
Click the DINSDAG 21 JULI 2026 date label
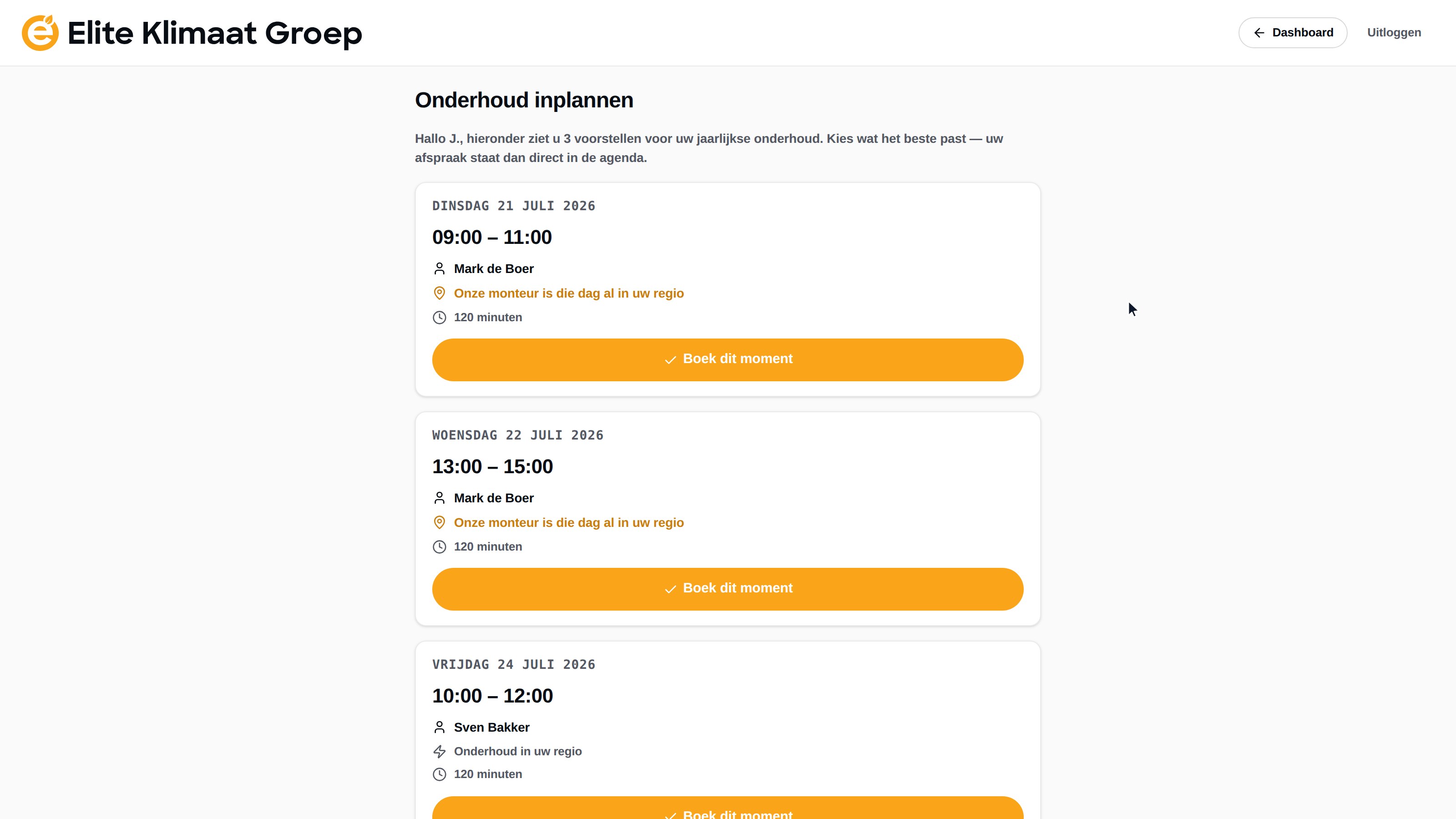coord(514,206)
